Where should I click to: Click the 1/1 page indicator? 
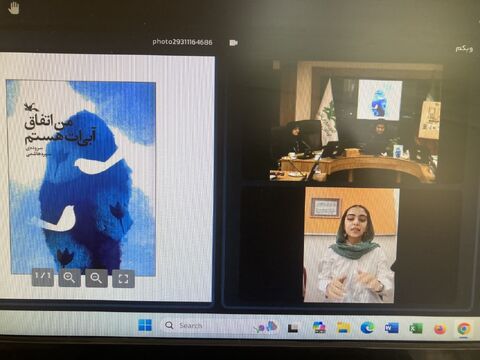pyautogui.click(x=43, y=276)
